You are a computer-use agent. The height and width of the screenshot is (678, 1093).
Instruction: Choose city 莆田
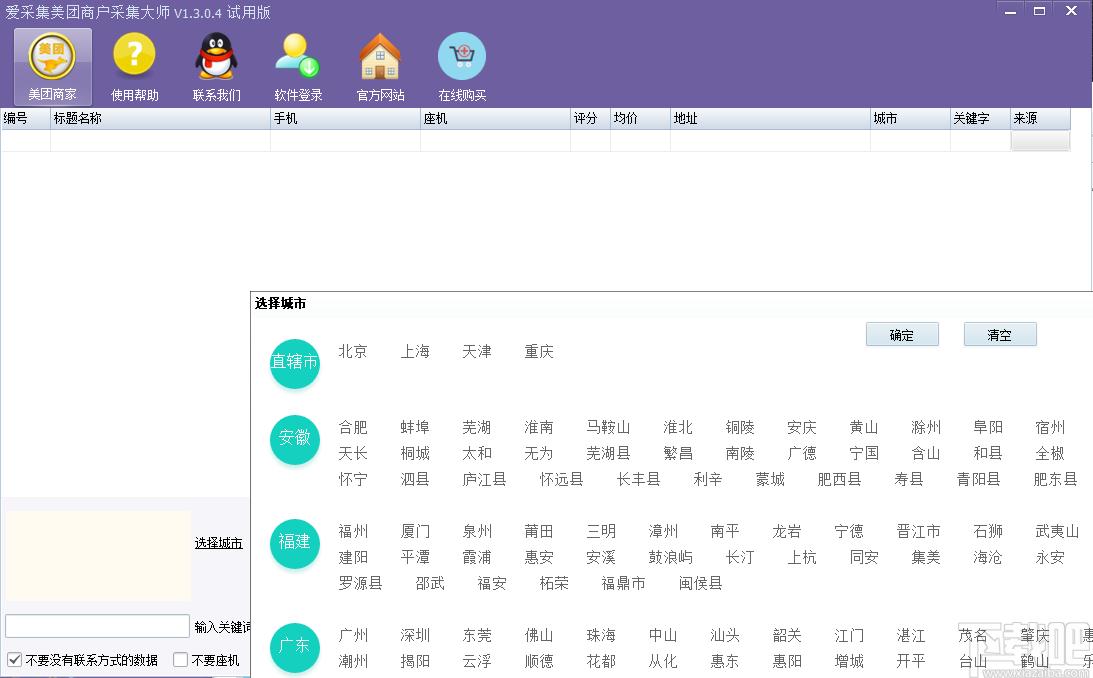[x=539, y=532]
